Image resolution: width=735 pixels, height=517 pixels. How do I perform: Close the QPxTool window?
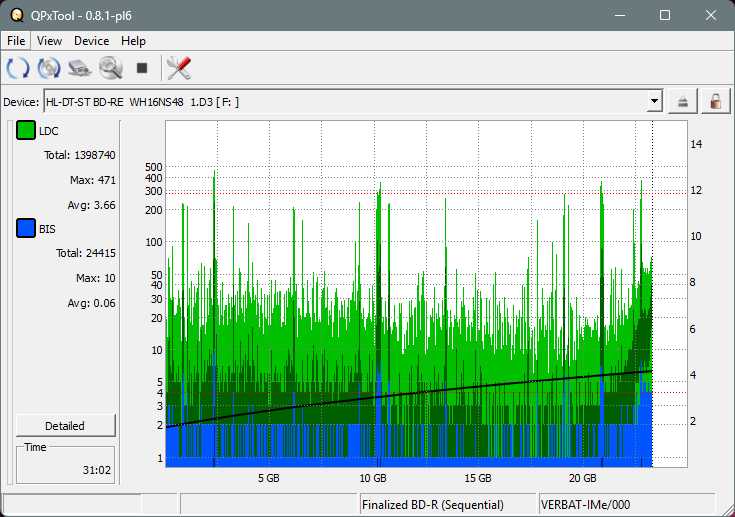(x=711, y=15)
